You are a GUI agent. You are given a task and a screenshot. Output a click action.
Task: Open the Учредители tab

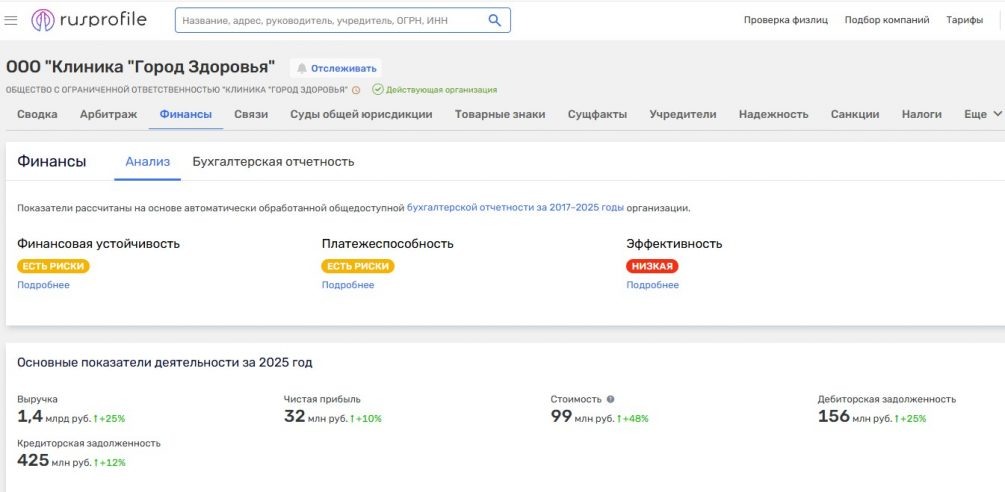(683, 115)
